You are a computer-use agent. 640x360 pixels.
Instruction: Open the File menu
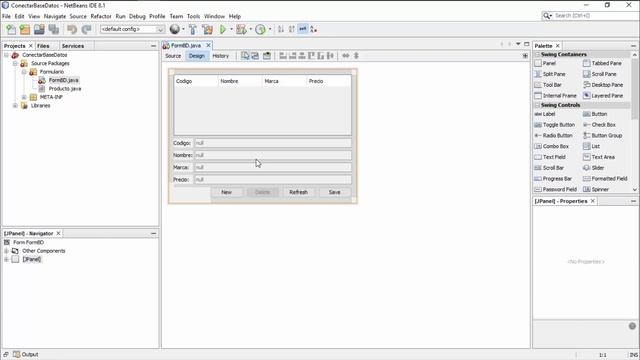click(7, 16)
